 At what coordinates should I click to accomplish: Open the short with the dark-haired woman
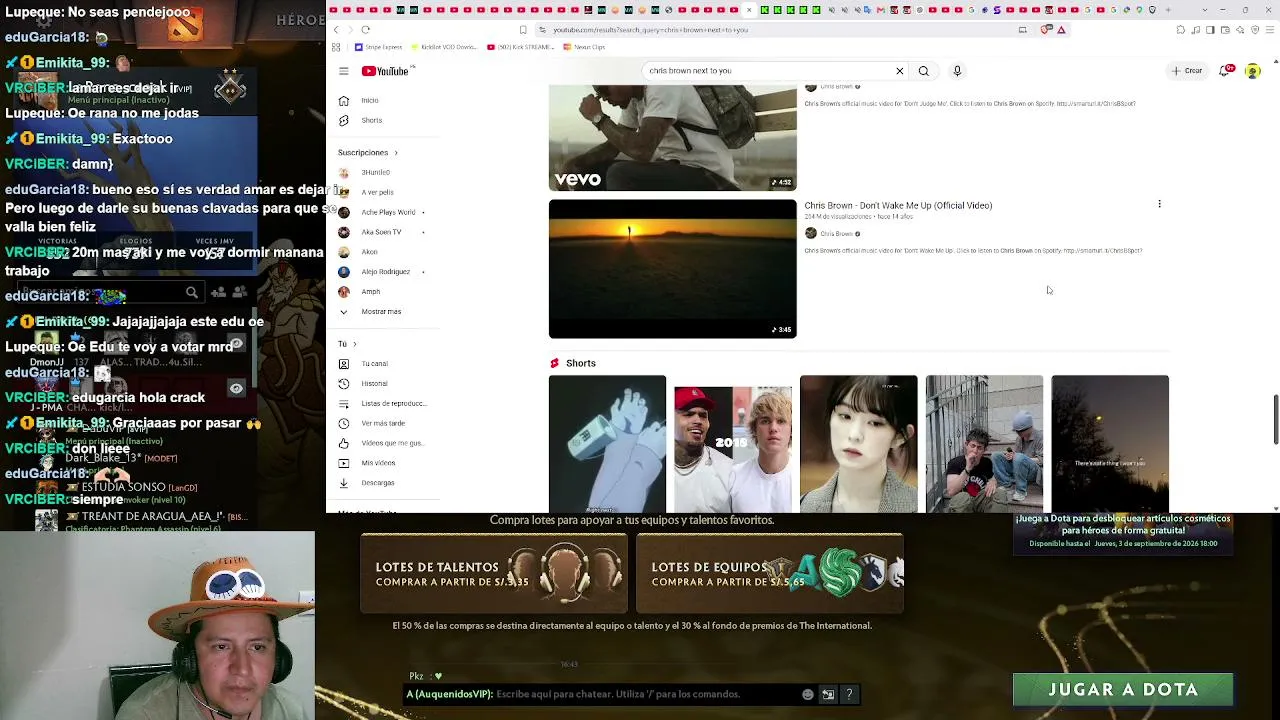tap(858, 444)
